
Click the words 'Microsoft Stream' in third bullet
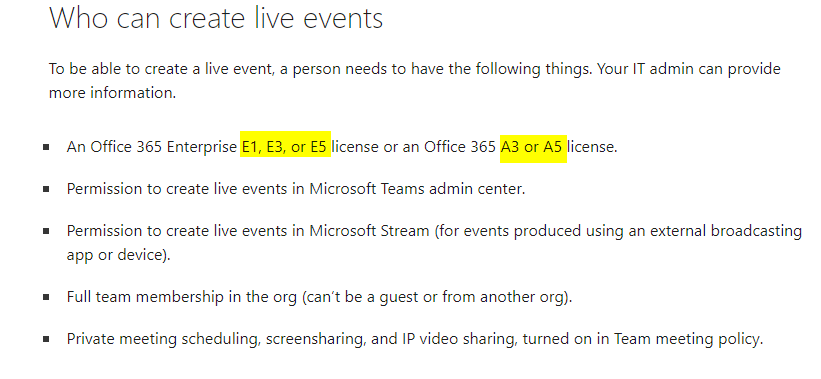[370, 231]
